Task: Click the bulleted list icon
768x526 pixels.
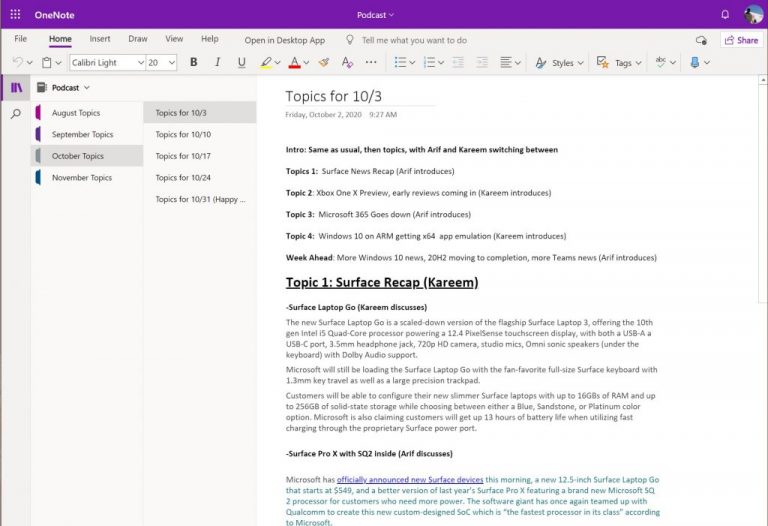Action: 400,62
